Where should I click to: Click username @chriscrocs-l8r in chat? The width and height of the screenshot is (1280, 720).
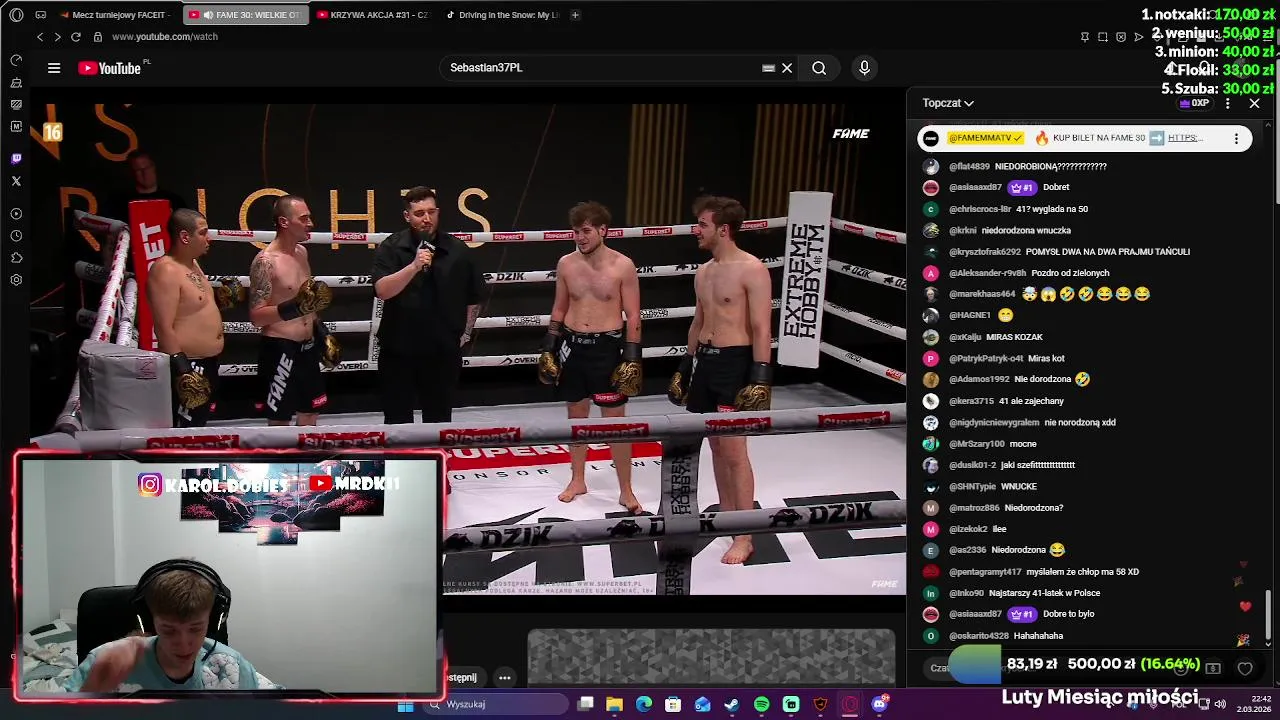(x=980, y=209)
